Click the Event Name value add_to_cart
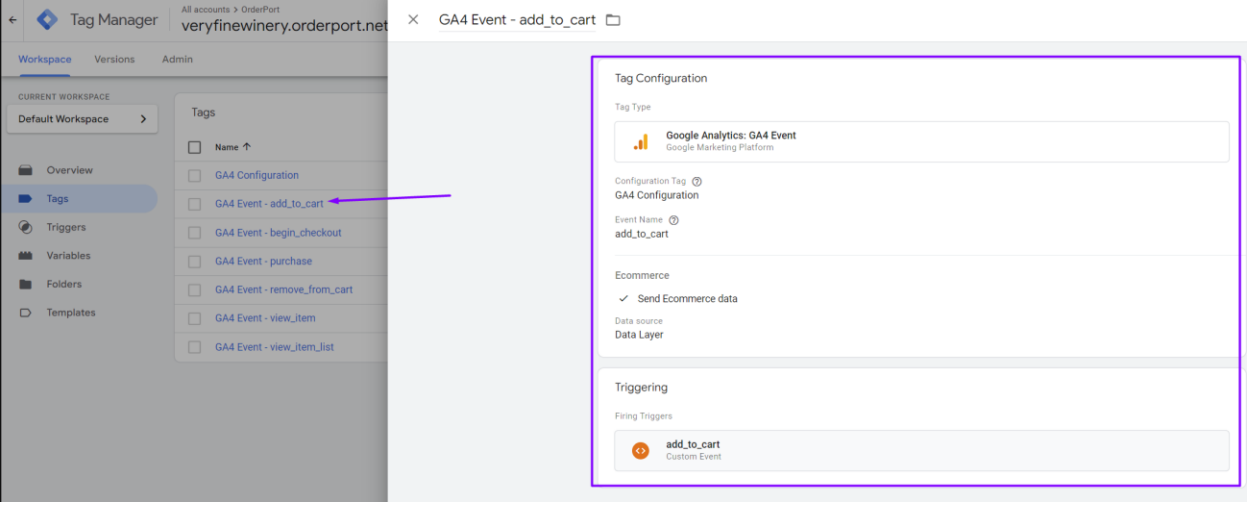This screenshot has height=506, width=1251. click(x=642, y=234)
